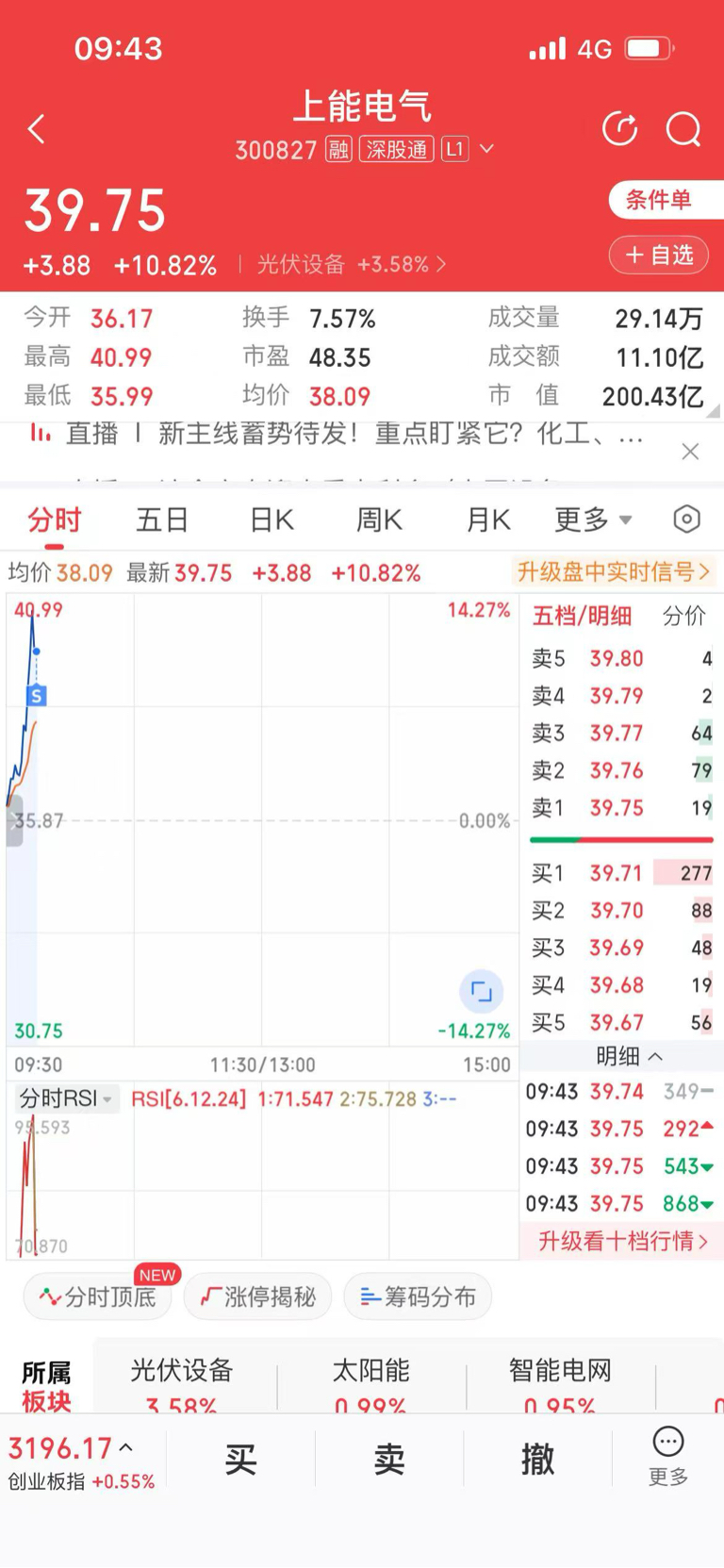The height and width of the screenshot is (1568, 724).
Task: Open the left-edge chart drawer handle
Action: click(x=14, y=820)
